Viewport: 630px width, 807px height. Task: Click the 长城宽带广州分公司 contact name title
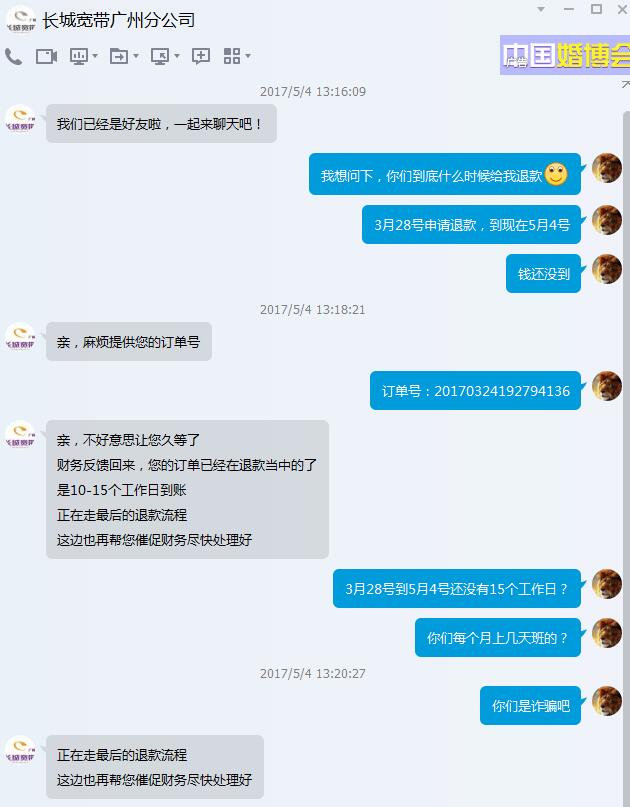coord(119,21)
